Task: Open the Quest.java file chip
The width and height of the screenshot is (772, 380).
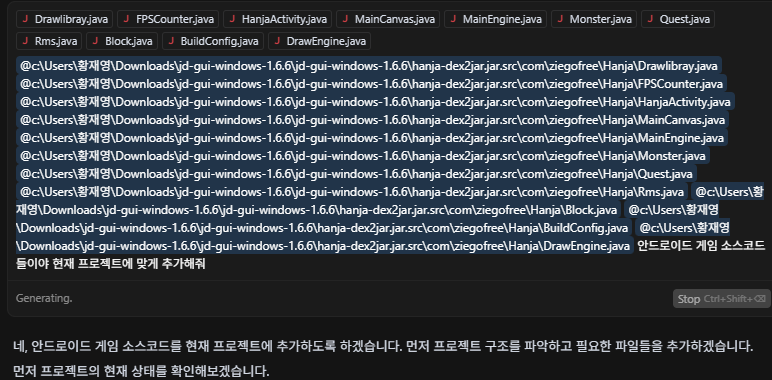Action: point(678,19)
